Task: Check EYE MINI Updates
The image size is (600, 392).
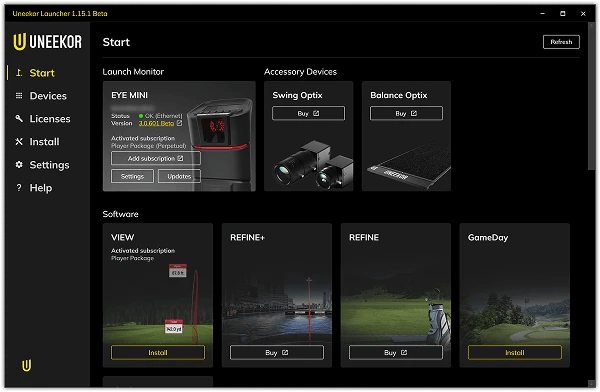Action: (x=179, y=176)
